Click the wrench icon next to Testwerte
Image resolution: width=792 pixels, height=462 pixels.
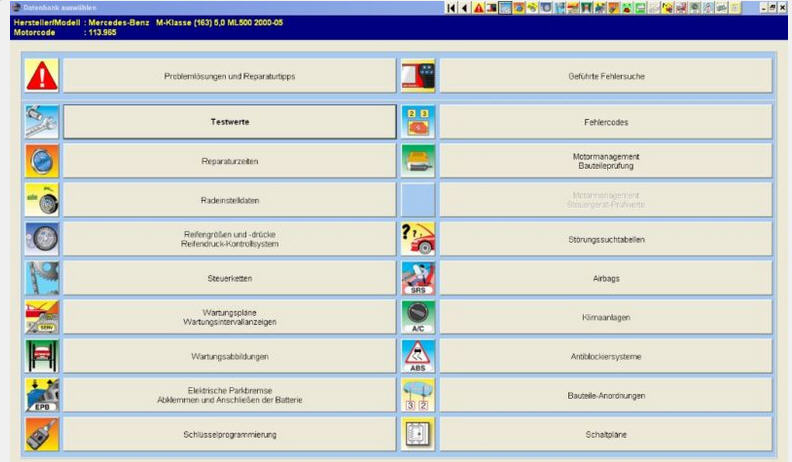[41, 122]
